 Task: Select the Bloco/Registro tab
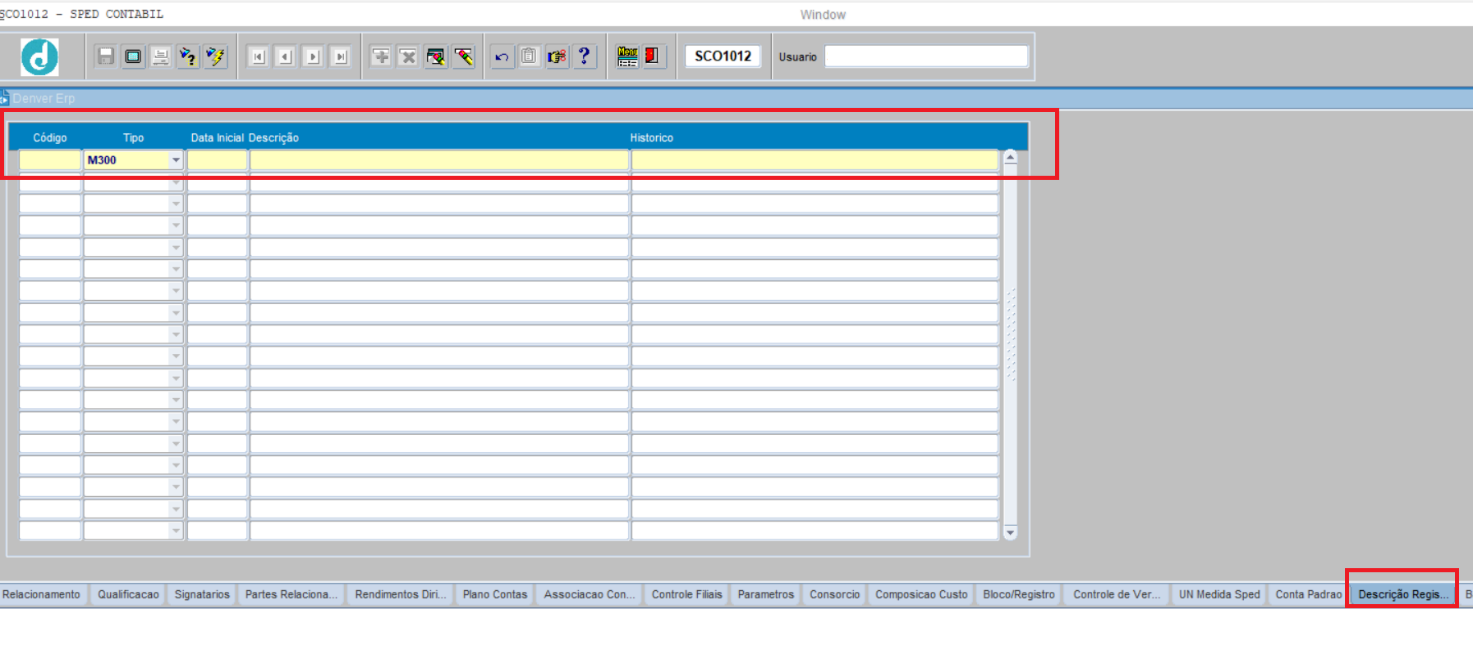click(x=1018, y=594)
